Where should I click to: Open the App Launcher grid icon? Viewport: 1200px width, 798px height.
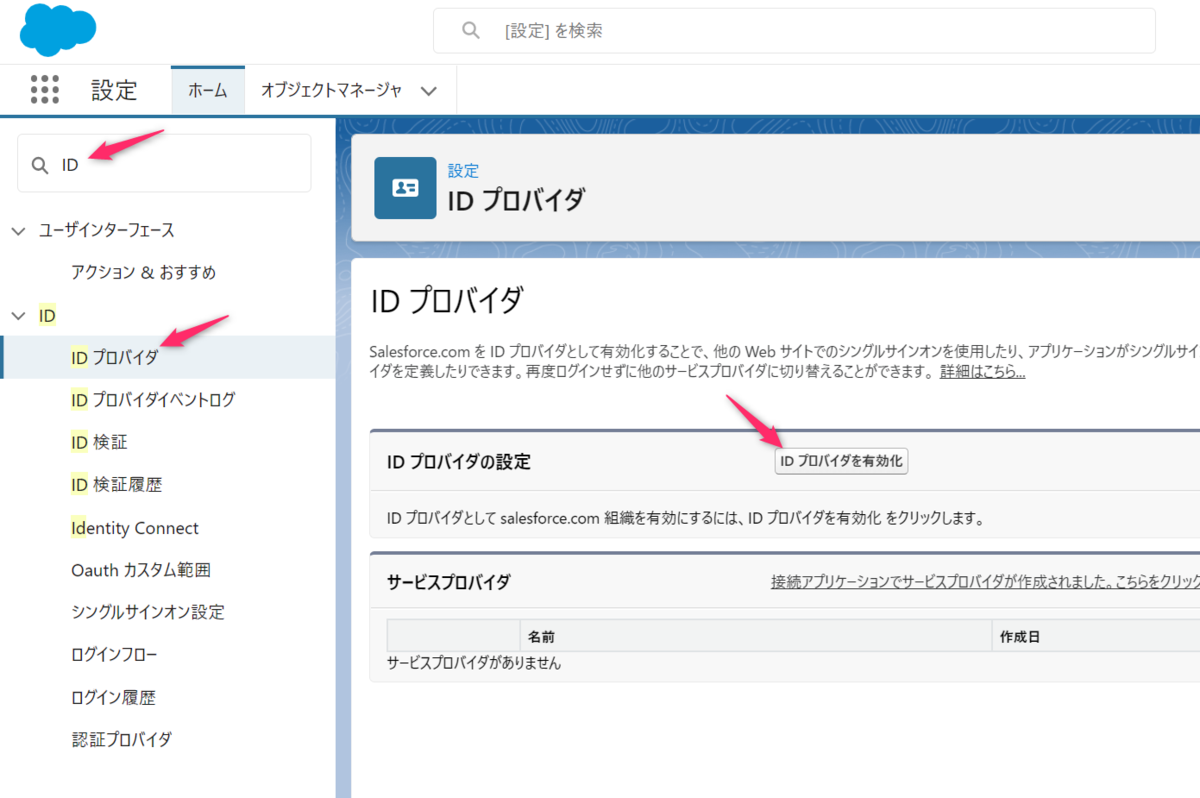tap(45, 89)
